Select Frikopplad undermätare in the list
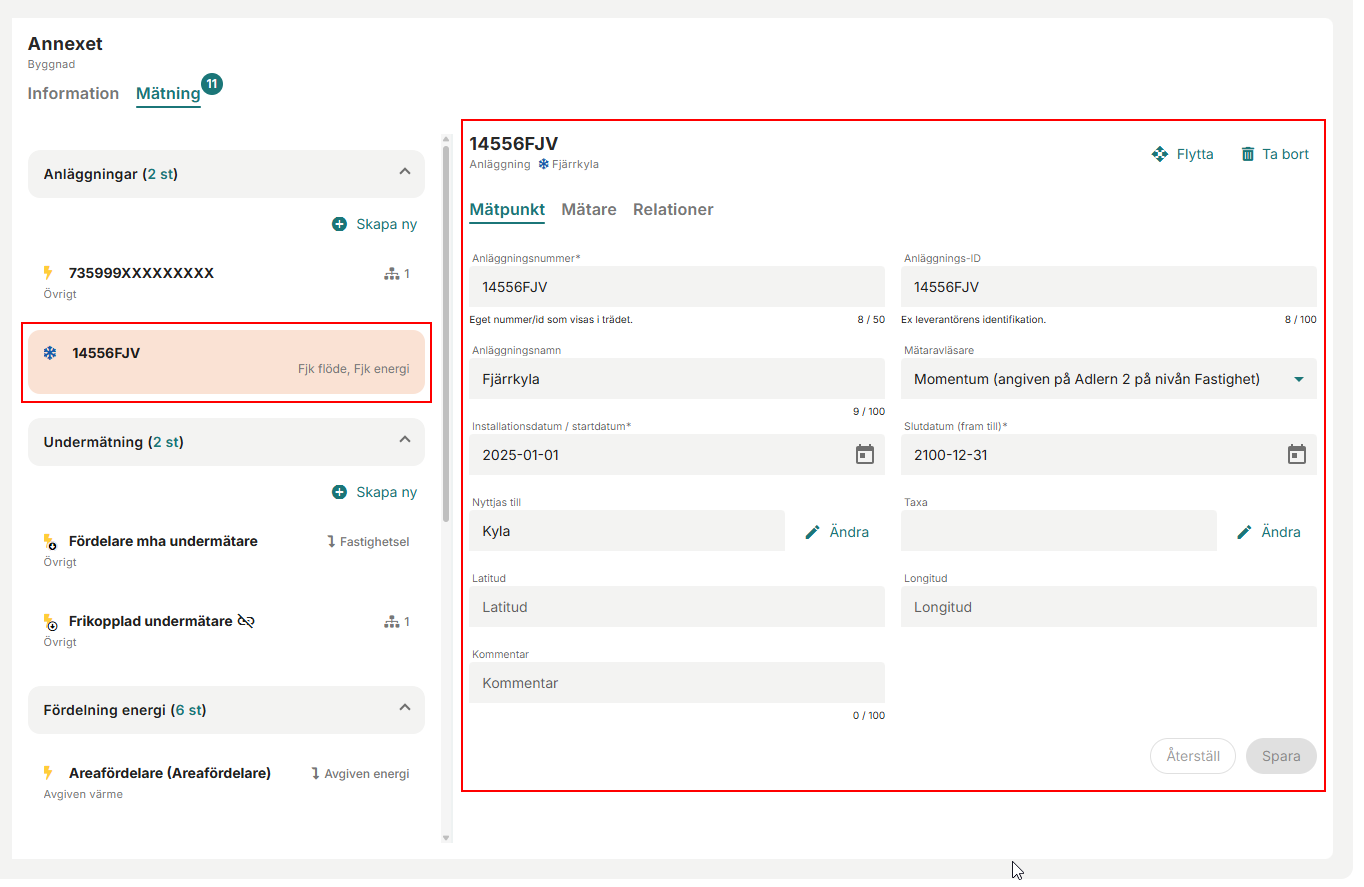 (150, 622)
